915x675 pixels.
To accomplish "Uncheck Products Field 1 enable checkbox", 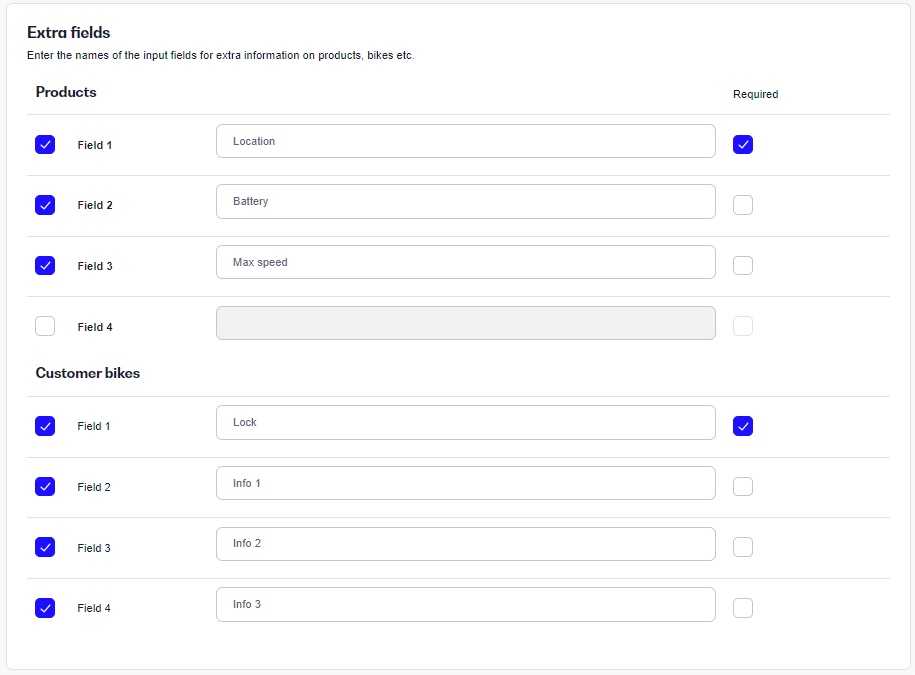I will [x=45, y=145].
